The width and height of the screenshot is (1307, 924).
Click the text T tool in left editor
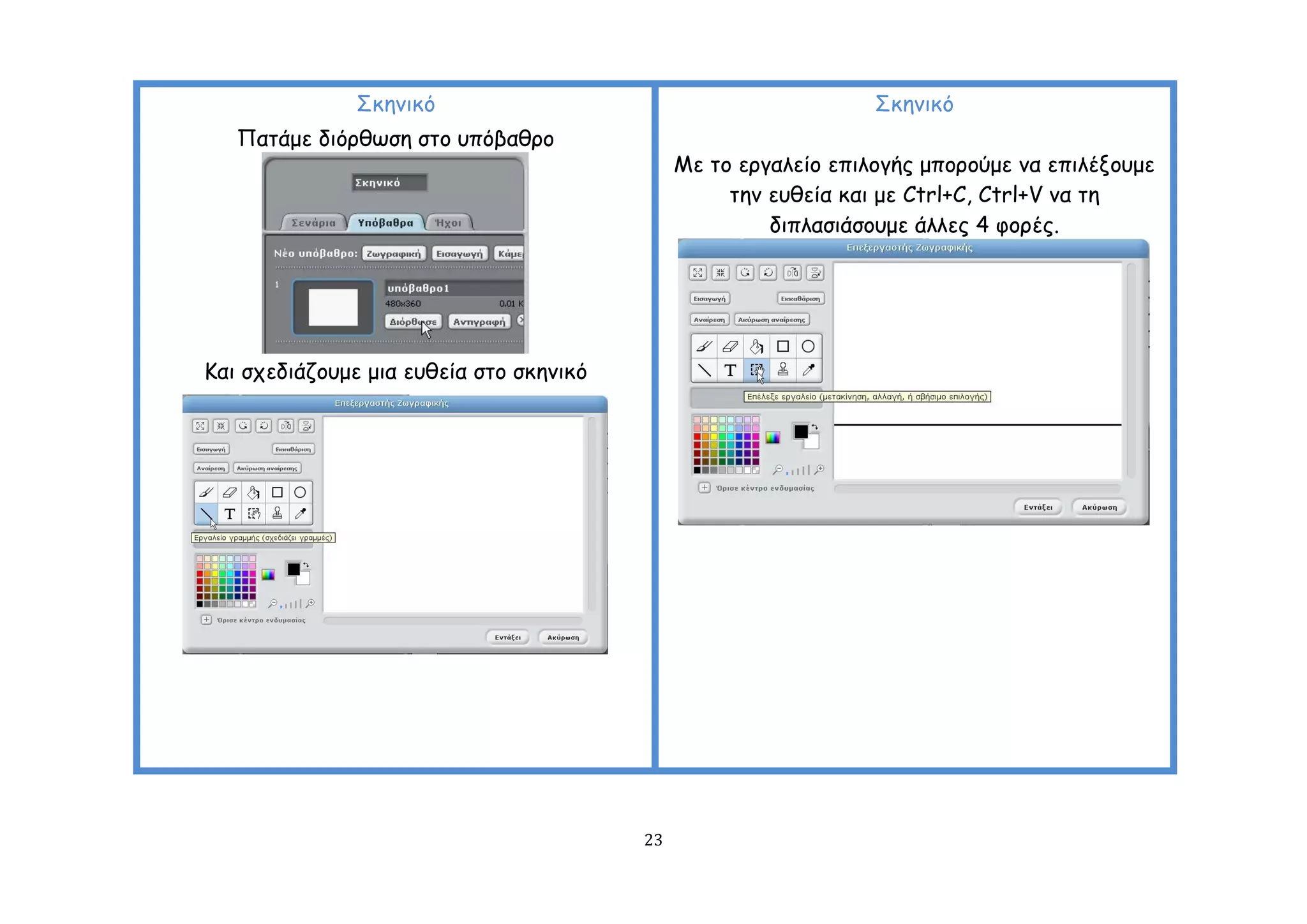click(230, 514)
